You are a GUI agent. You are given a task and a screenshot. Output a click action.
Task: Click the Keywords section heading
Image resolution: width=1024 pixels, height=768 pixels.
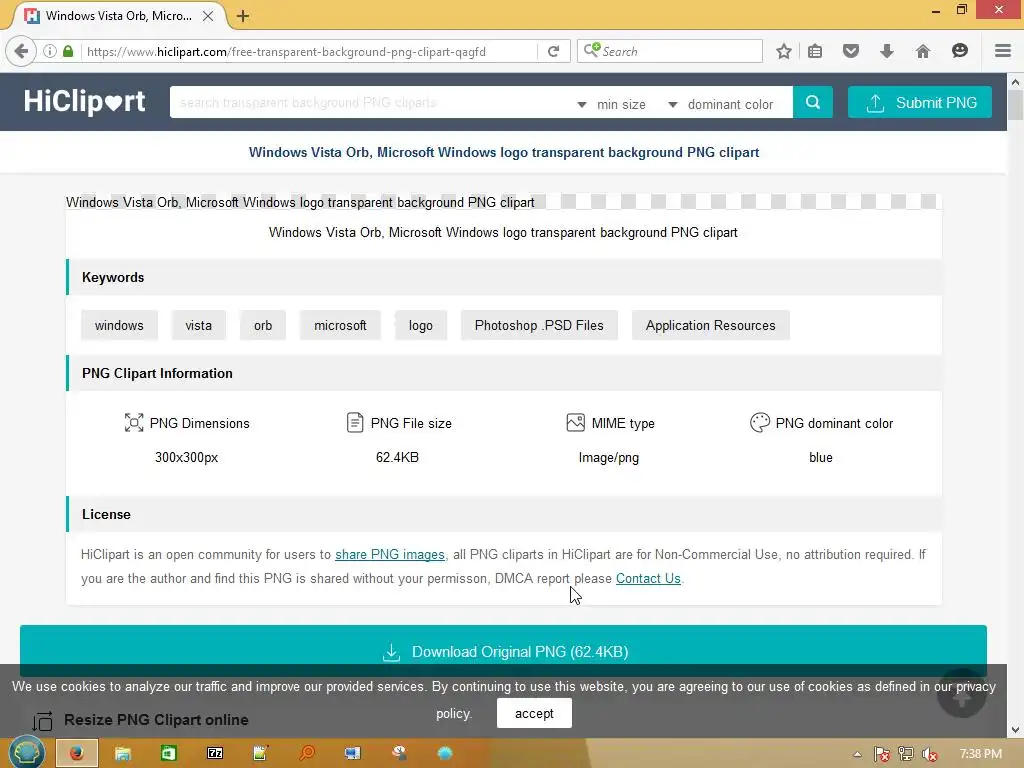point(113,277)
